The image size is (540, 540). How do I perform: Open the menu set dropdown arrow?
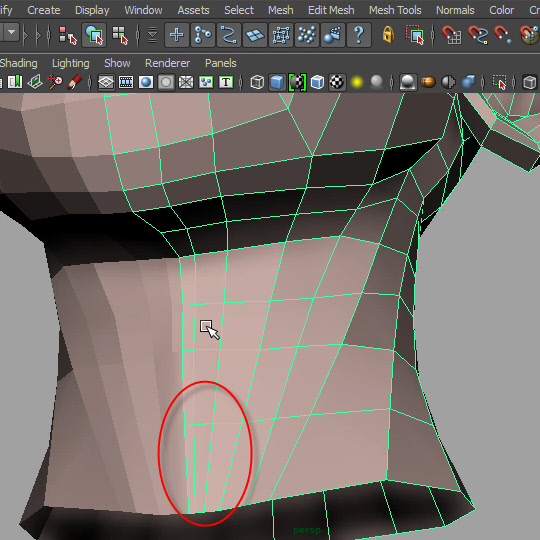pyautogui.click(x=12, y=32)
